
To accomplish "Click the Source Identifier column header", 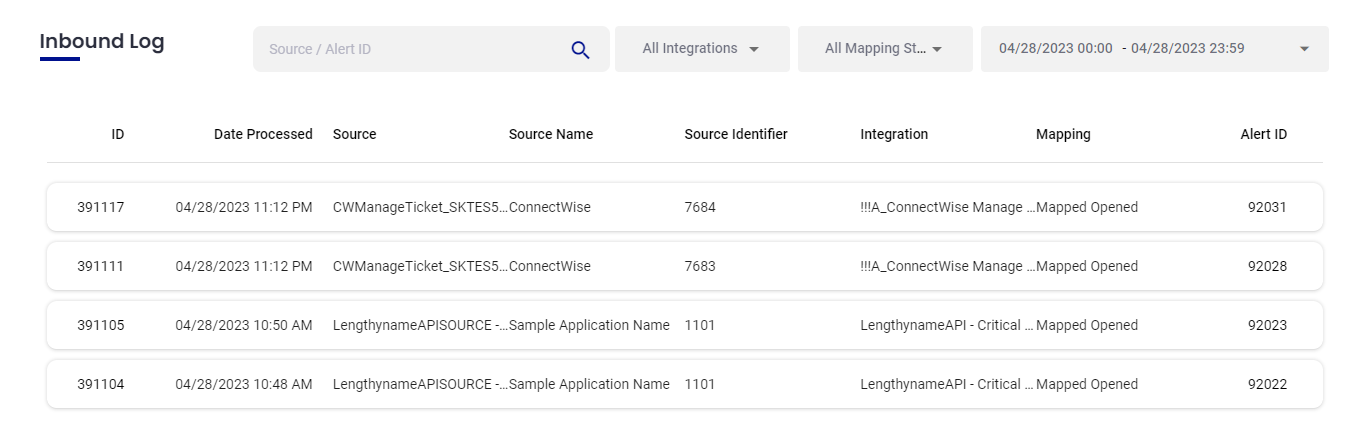I will pos(736,134).
